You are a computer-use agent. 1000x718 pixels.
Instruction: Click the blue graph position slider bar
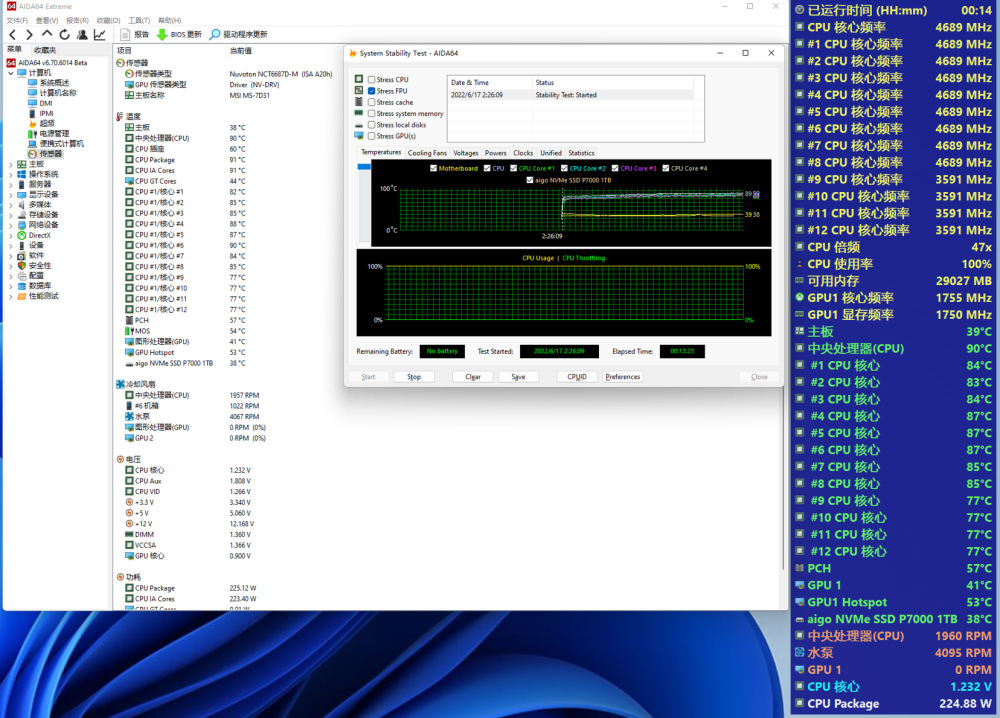(364, 168)
